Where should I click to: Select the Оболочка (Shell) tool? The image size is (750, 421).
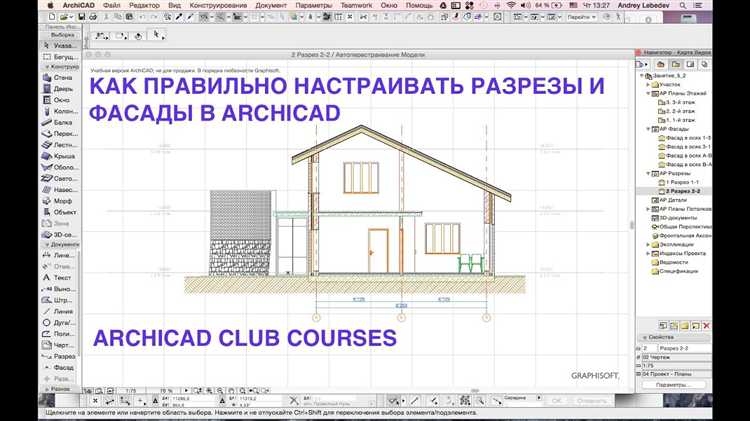(x=58, y=167)
